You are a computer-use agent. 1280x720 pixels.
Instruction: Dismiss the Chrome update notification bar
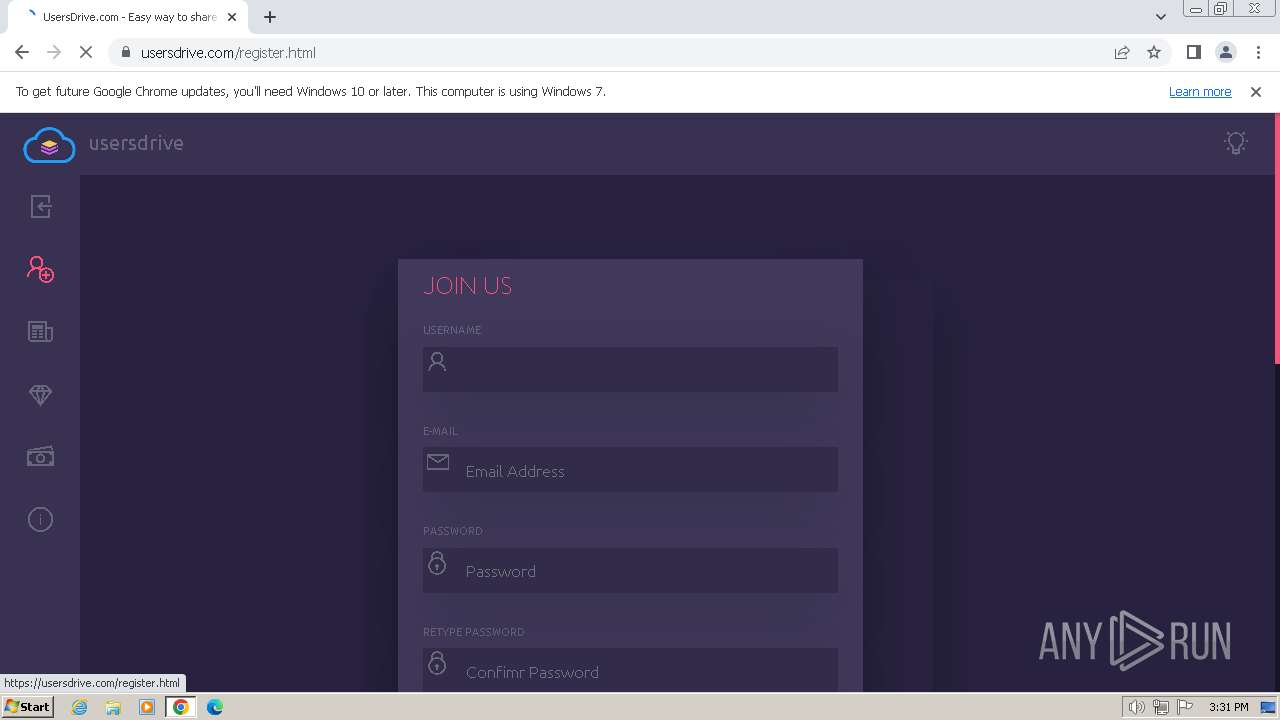point(1256,92)
